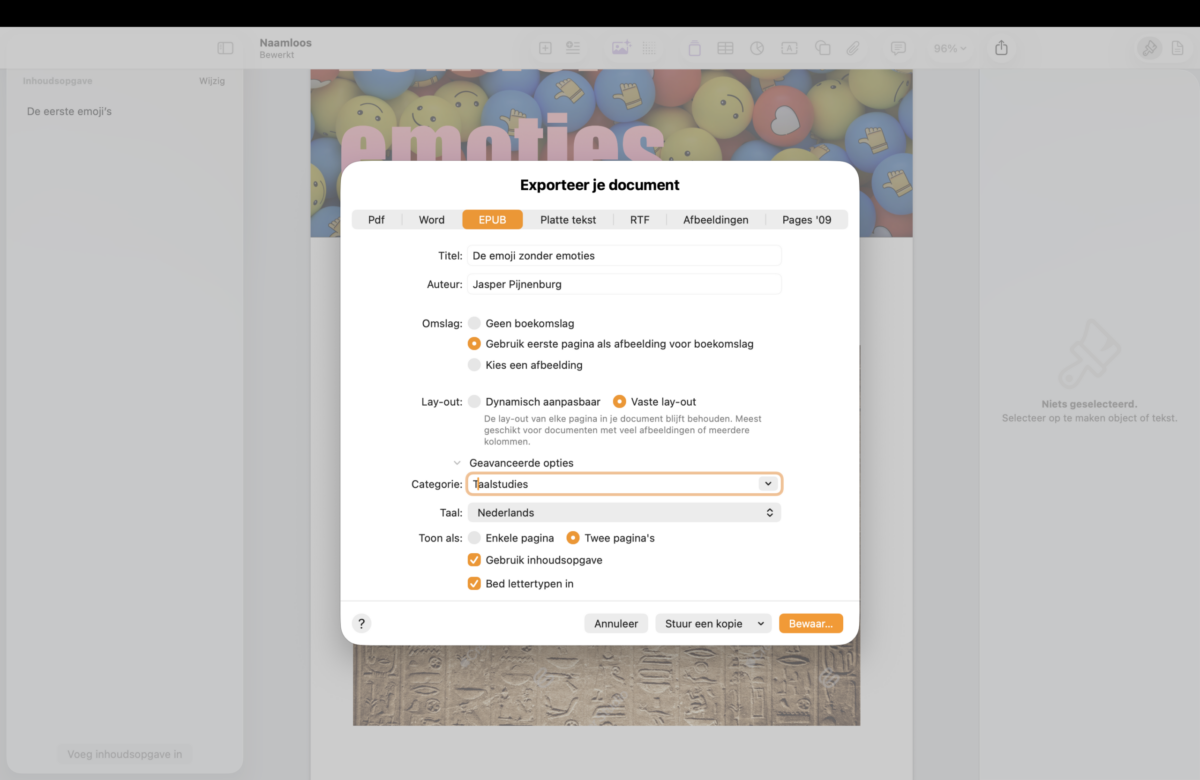This screenshot has width=1200, height=780.
Task: Open the share icon in toolbar
Action: 1001,48
